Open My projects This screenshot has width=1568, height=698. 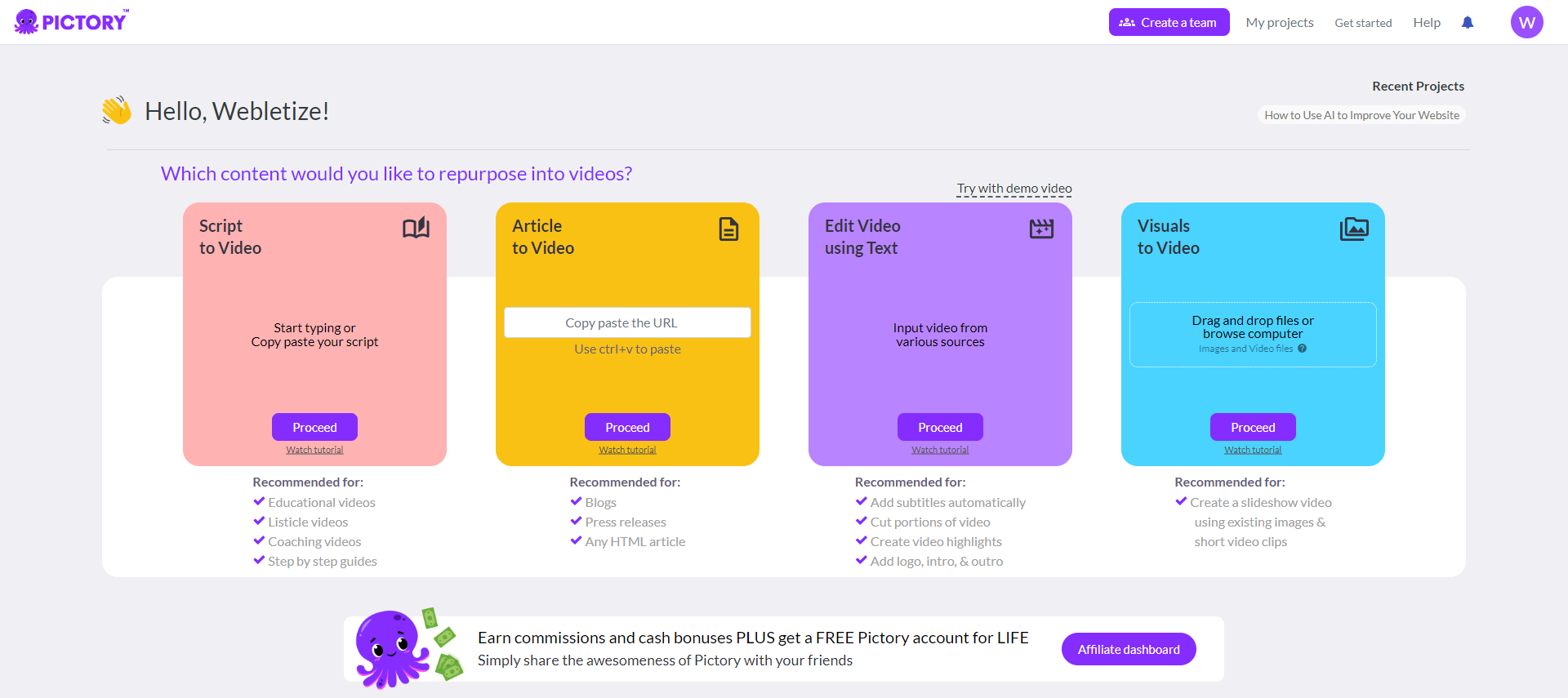1280,23
